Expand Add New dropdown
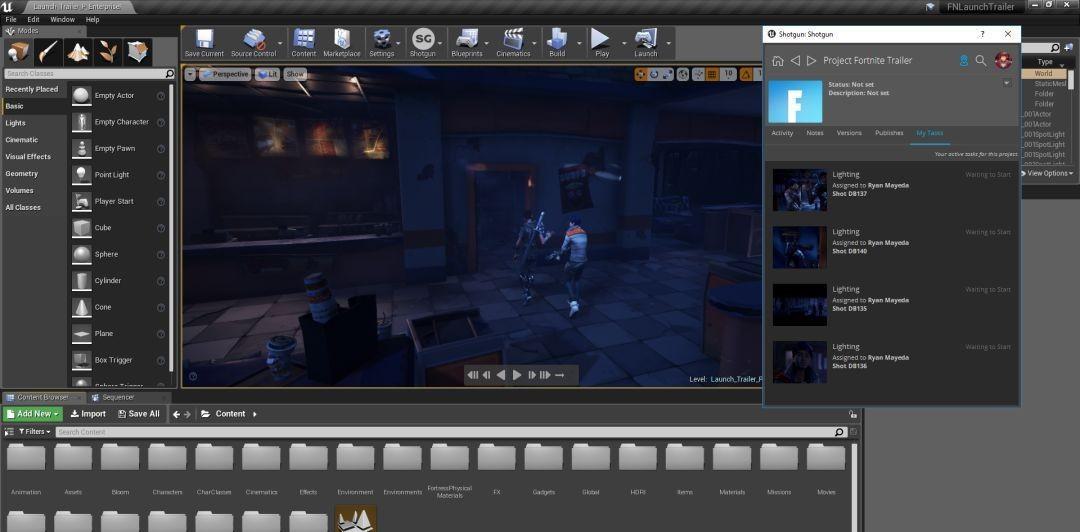 33,414
